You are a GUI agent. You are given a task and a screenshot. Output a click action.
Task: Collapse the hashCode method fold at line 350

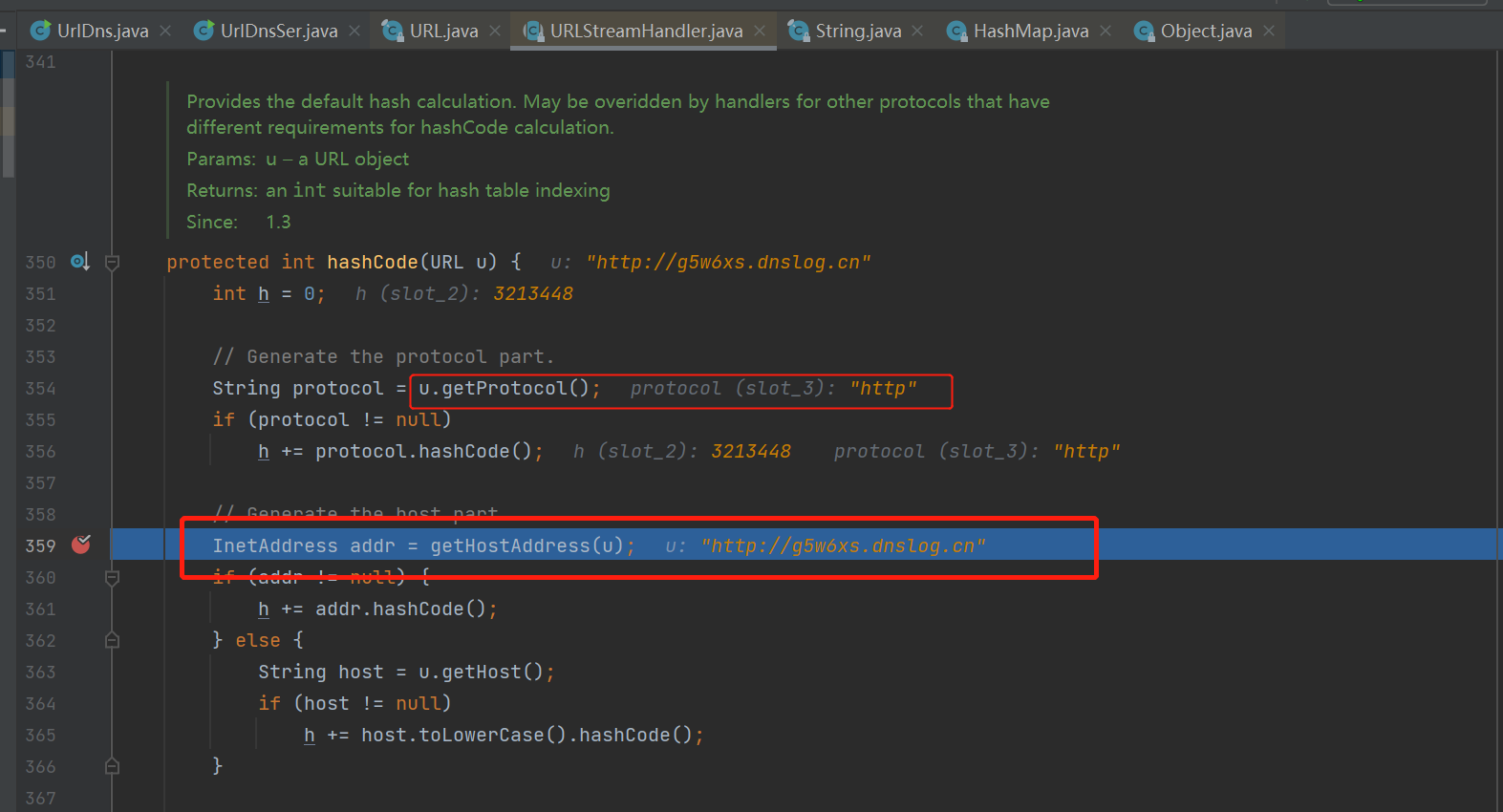point(112,262)
